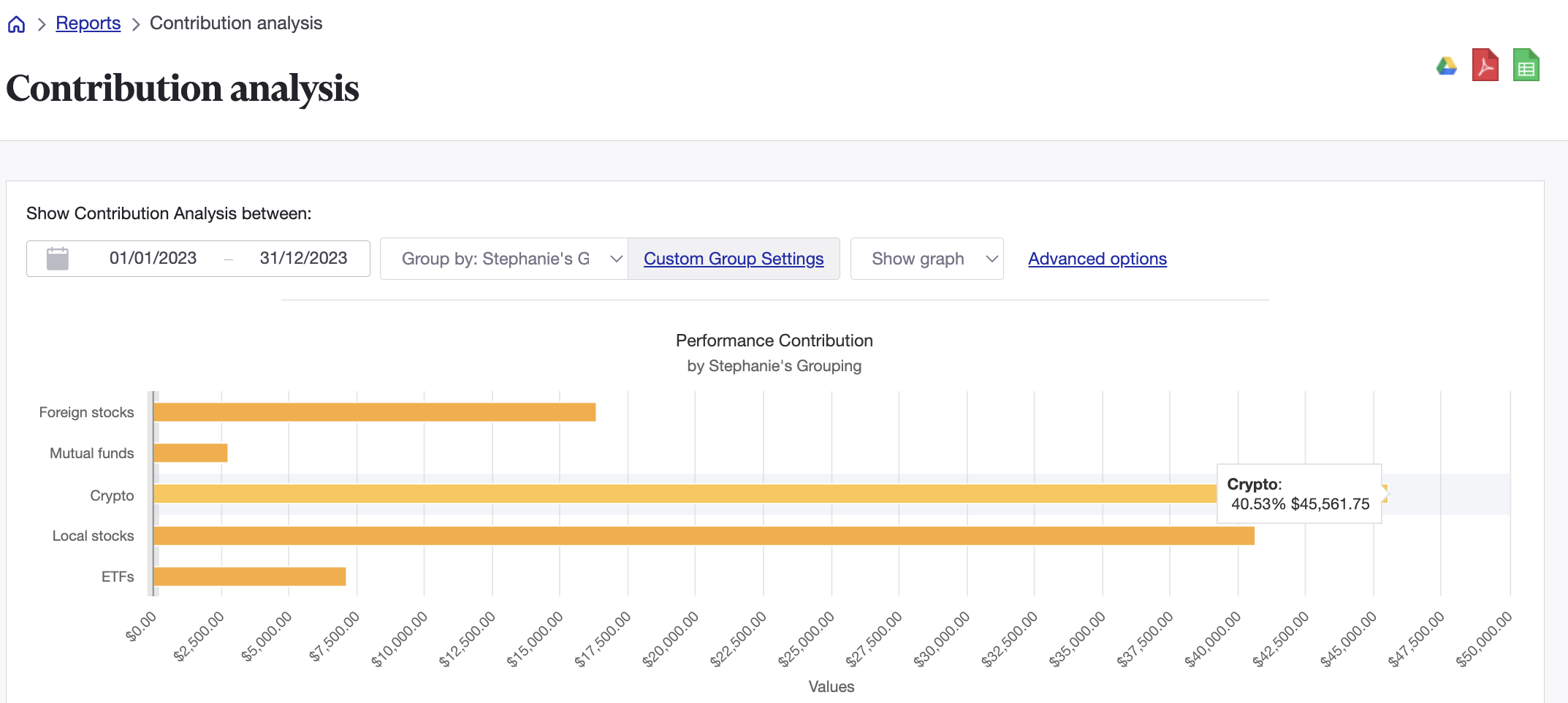Click the Crypto tooltip showing 40.53%
The height and width of the screenshot is (703, 1568).
point(1298,494)
